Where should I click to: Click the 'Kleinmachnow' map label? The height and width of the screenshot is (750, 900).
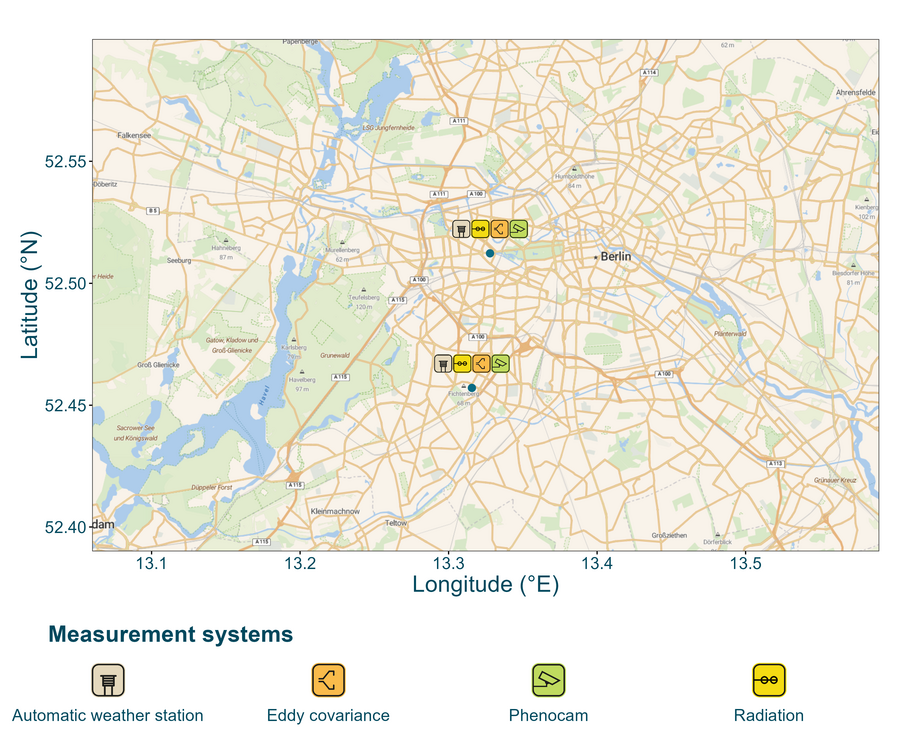pyautogui.click(x=335, y=511)
